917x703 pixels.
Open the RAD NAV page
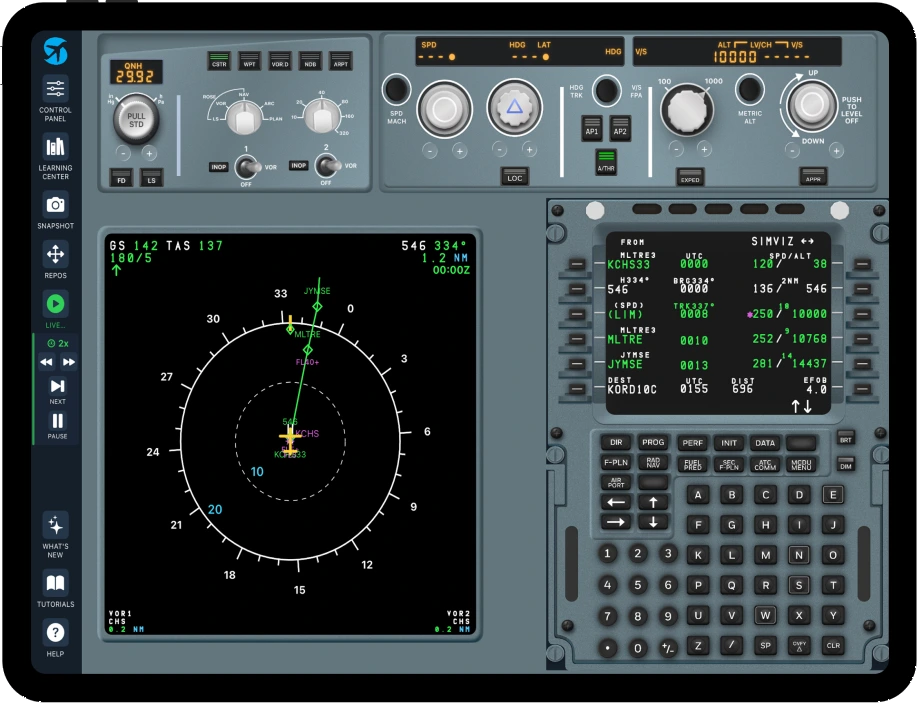(x=653, y=463)
